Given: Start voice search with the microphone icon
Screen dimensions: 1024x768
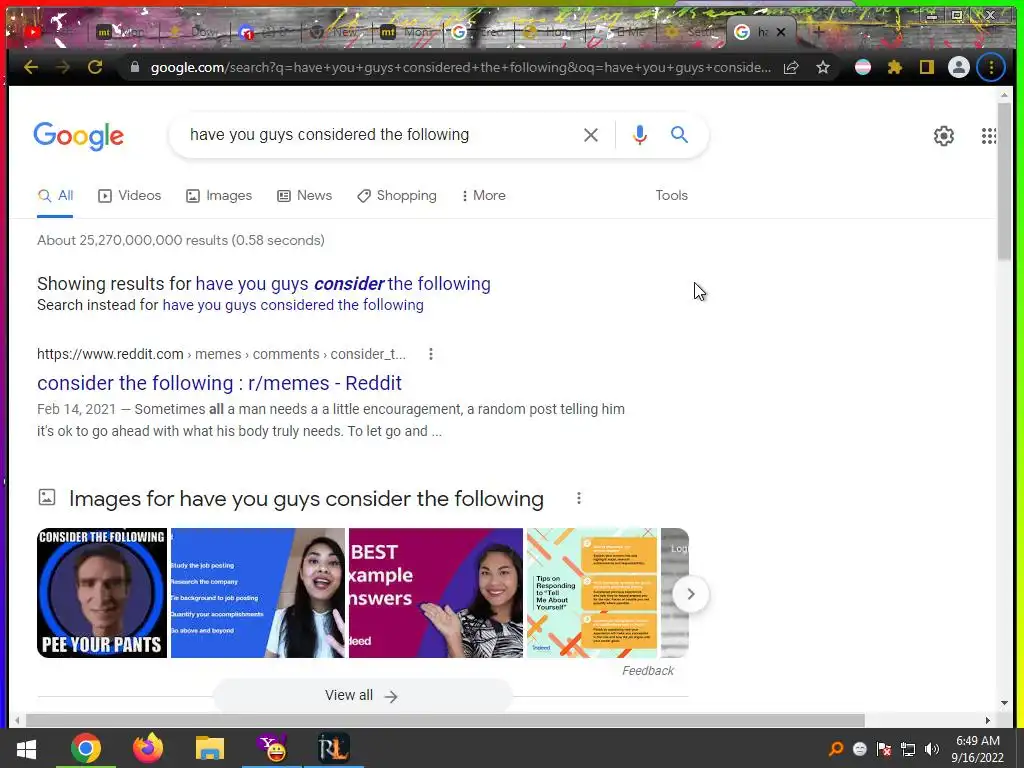Looking at the screenshot, I should pos(640,135).
